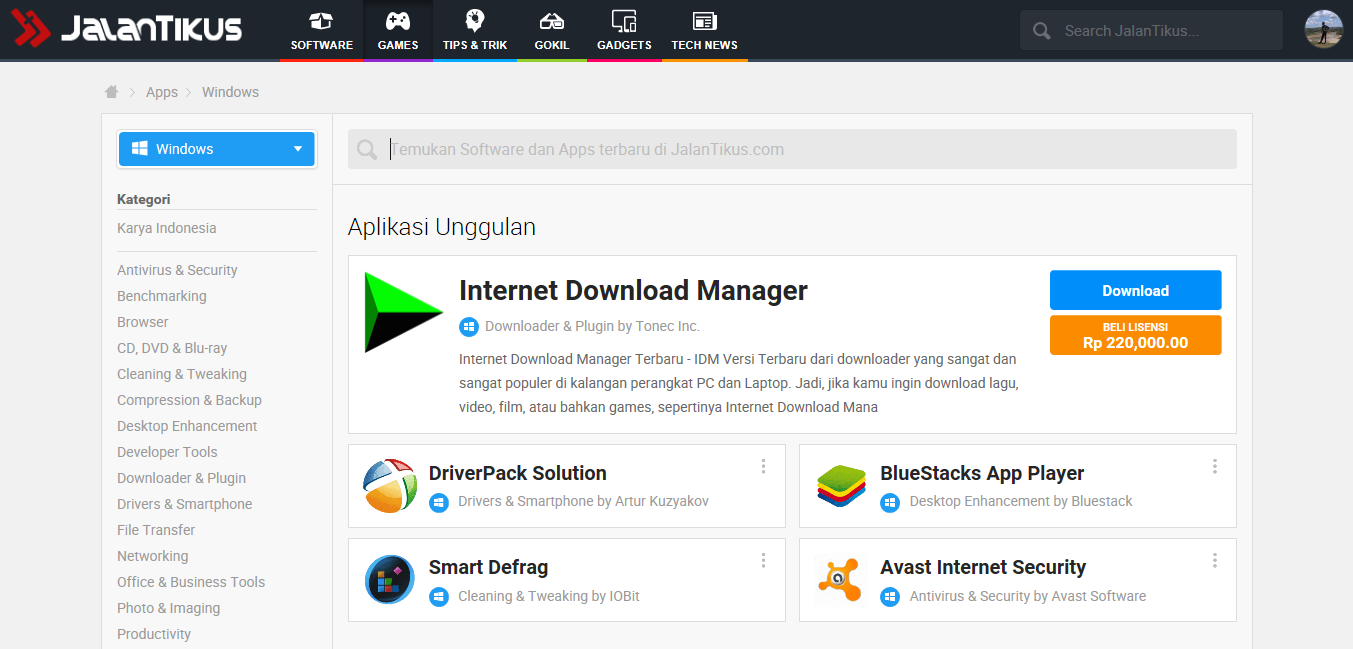Screen dimensions: 1353x649
Task: Click the JalanTikus logo
Action: 127,29
